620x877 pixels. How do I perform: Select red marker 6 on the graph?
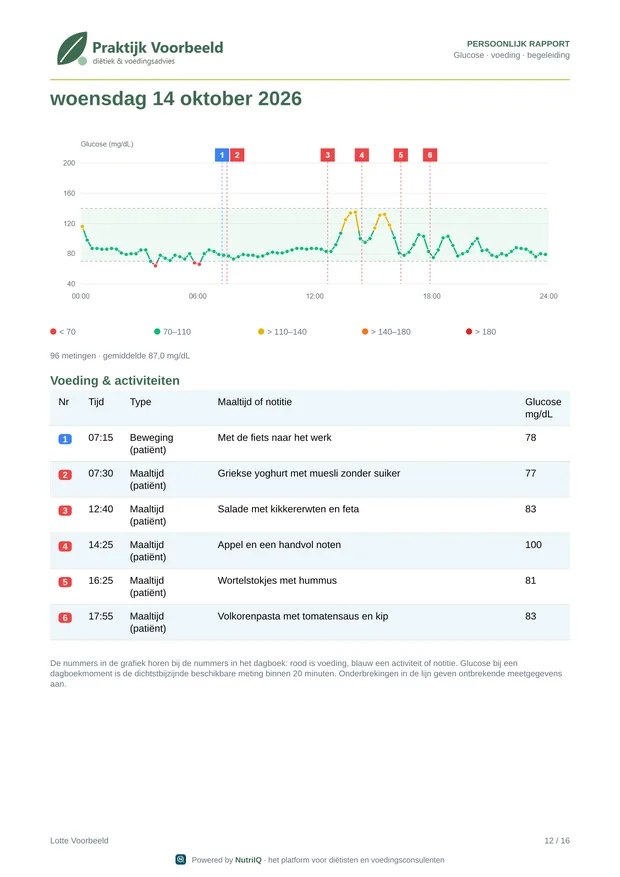[430, 155]
